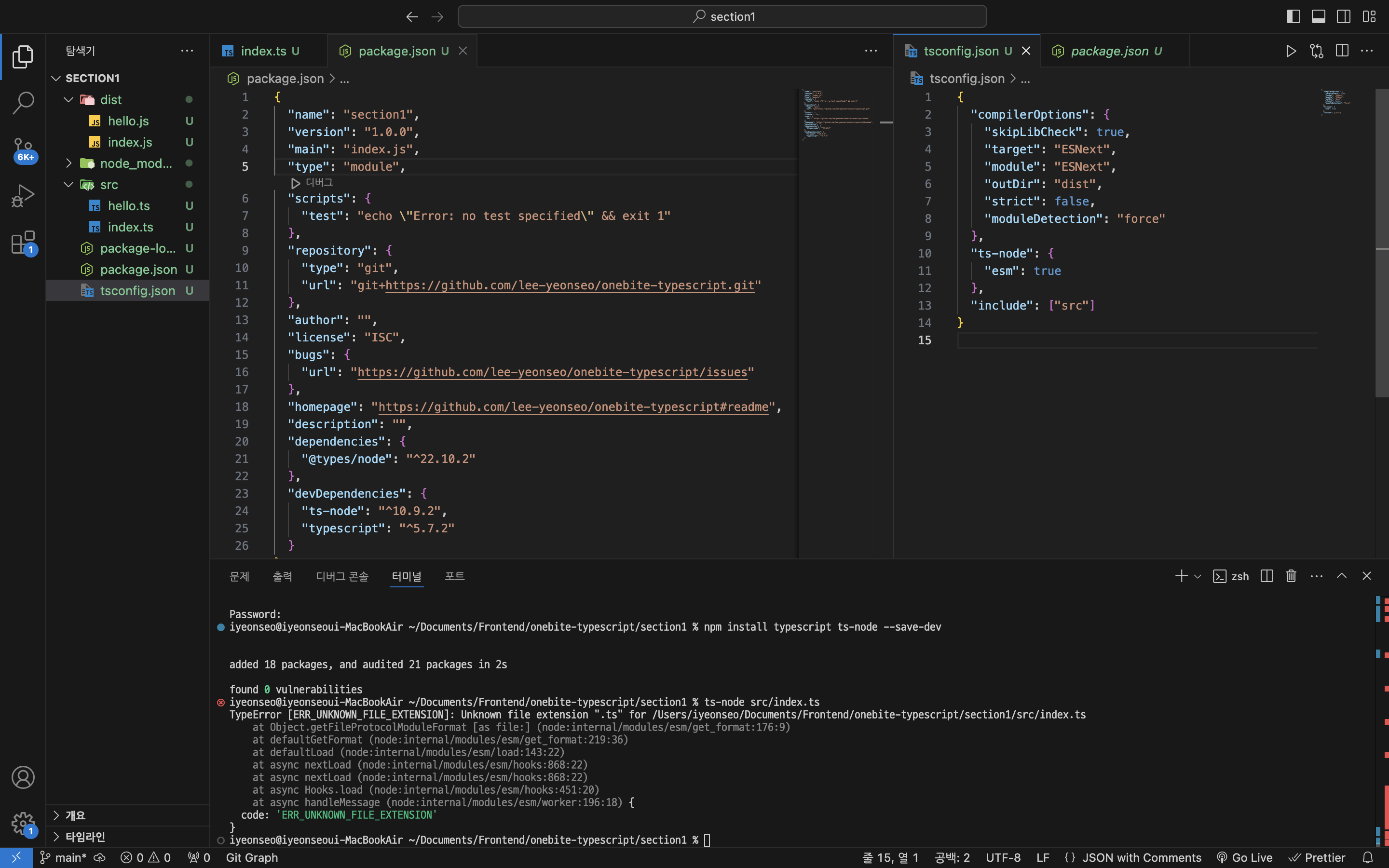Open the Search view in the activity bar
The height and width of the screenshot is (868, 1389).
point(23,103)
